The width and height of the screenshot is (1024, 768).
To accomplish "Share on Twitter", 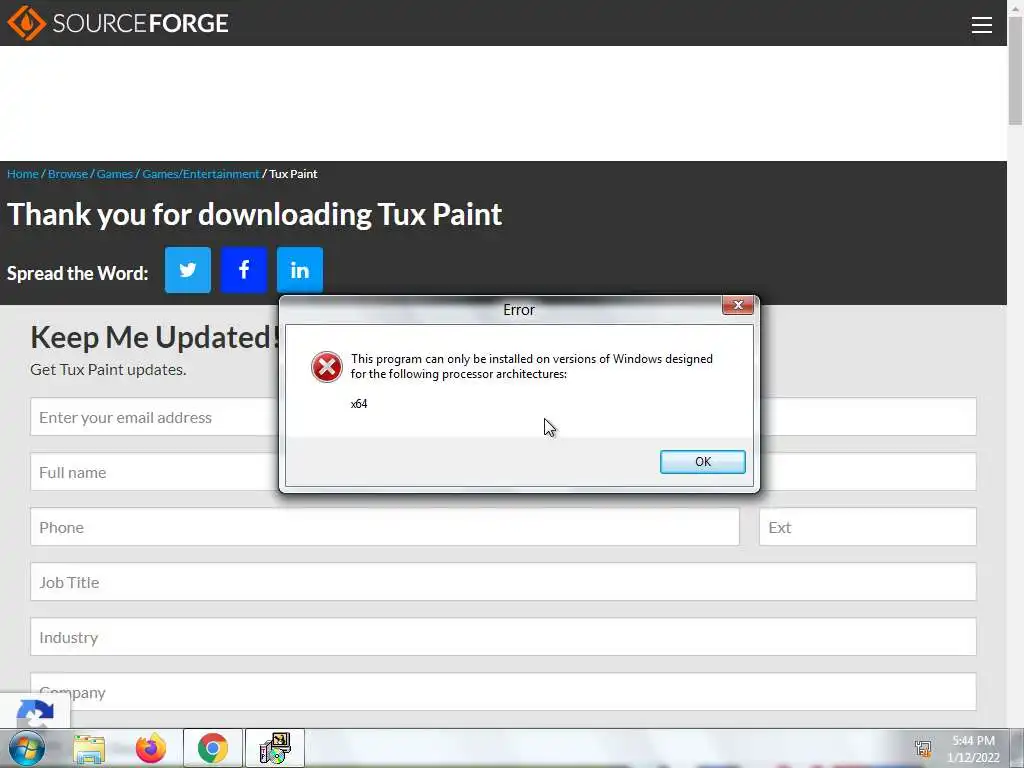I will pos(187,270).
